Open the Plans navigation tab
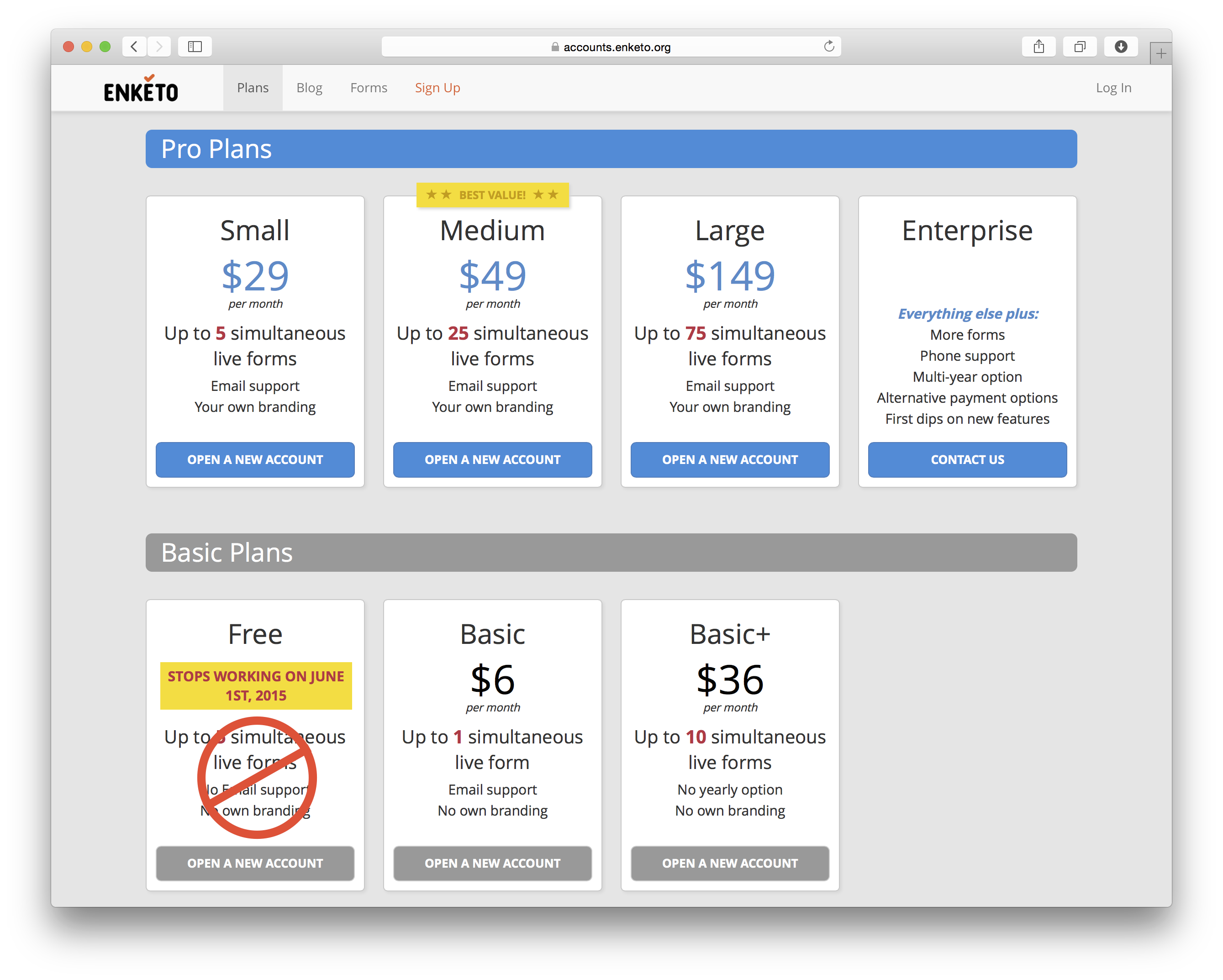 (253, 88)
